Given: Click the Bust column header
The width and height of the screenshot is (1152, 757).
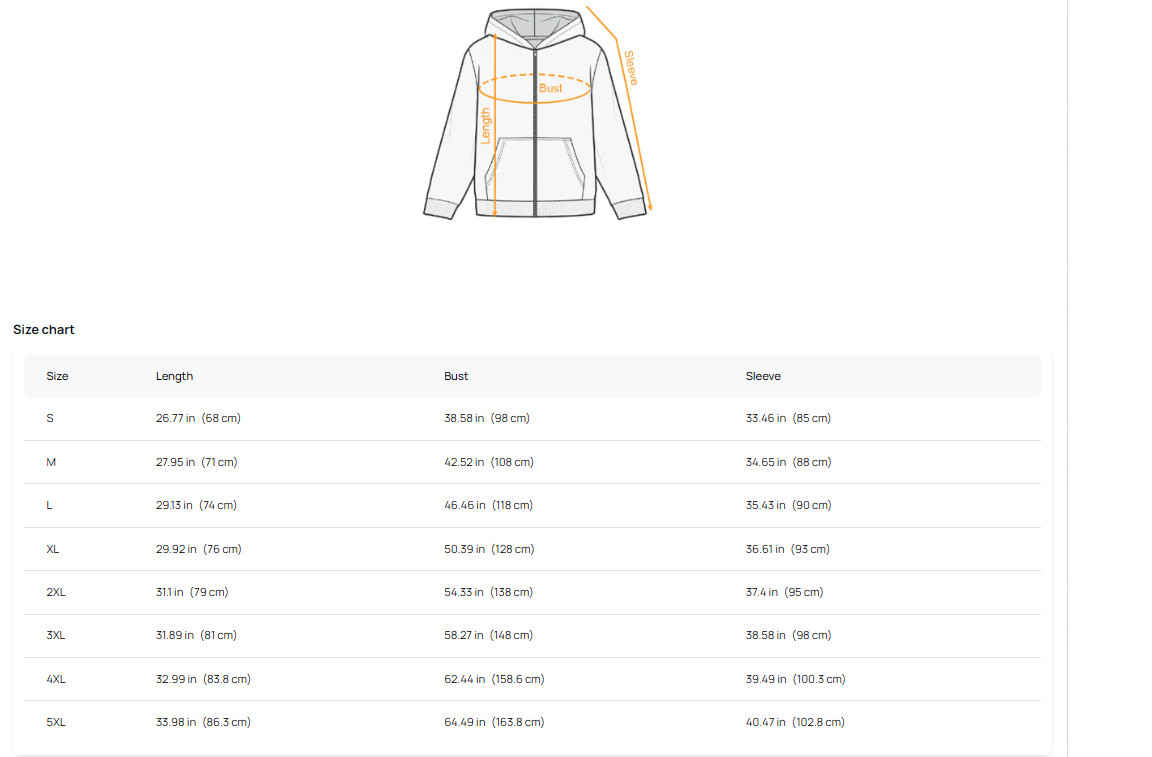Looking at the screenshot, I should pyautogui.click(x=456, y=376).
